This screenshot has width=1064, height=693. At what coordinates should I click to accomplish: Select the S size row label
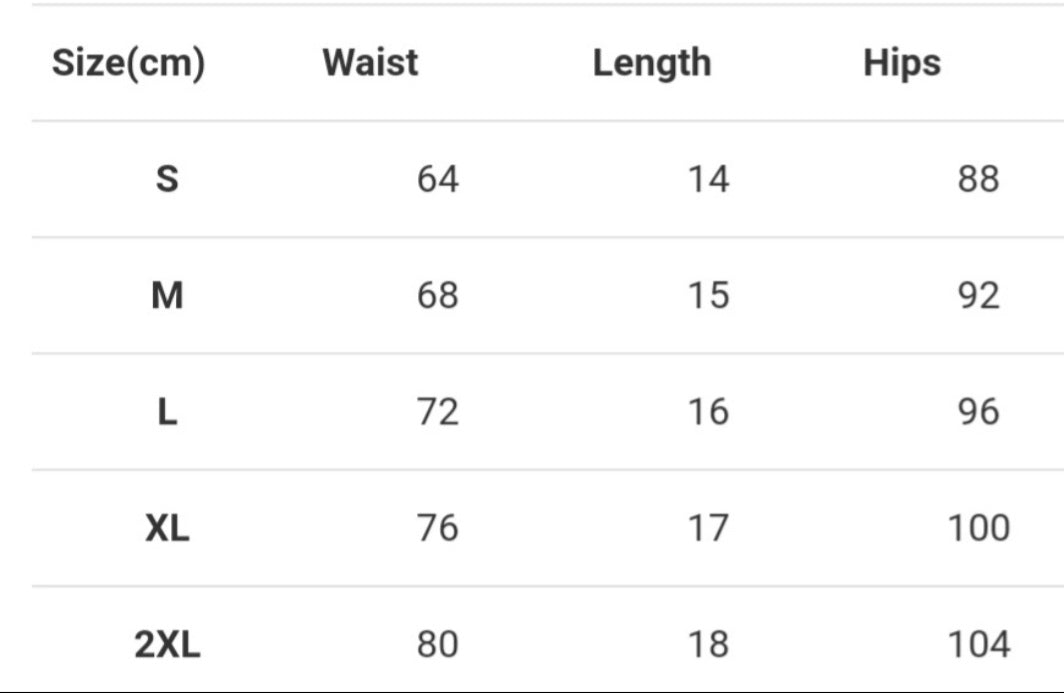167,180
